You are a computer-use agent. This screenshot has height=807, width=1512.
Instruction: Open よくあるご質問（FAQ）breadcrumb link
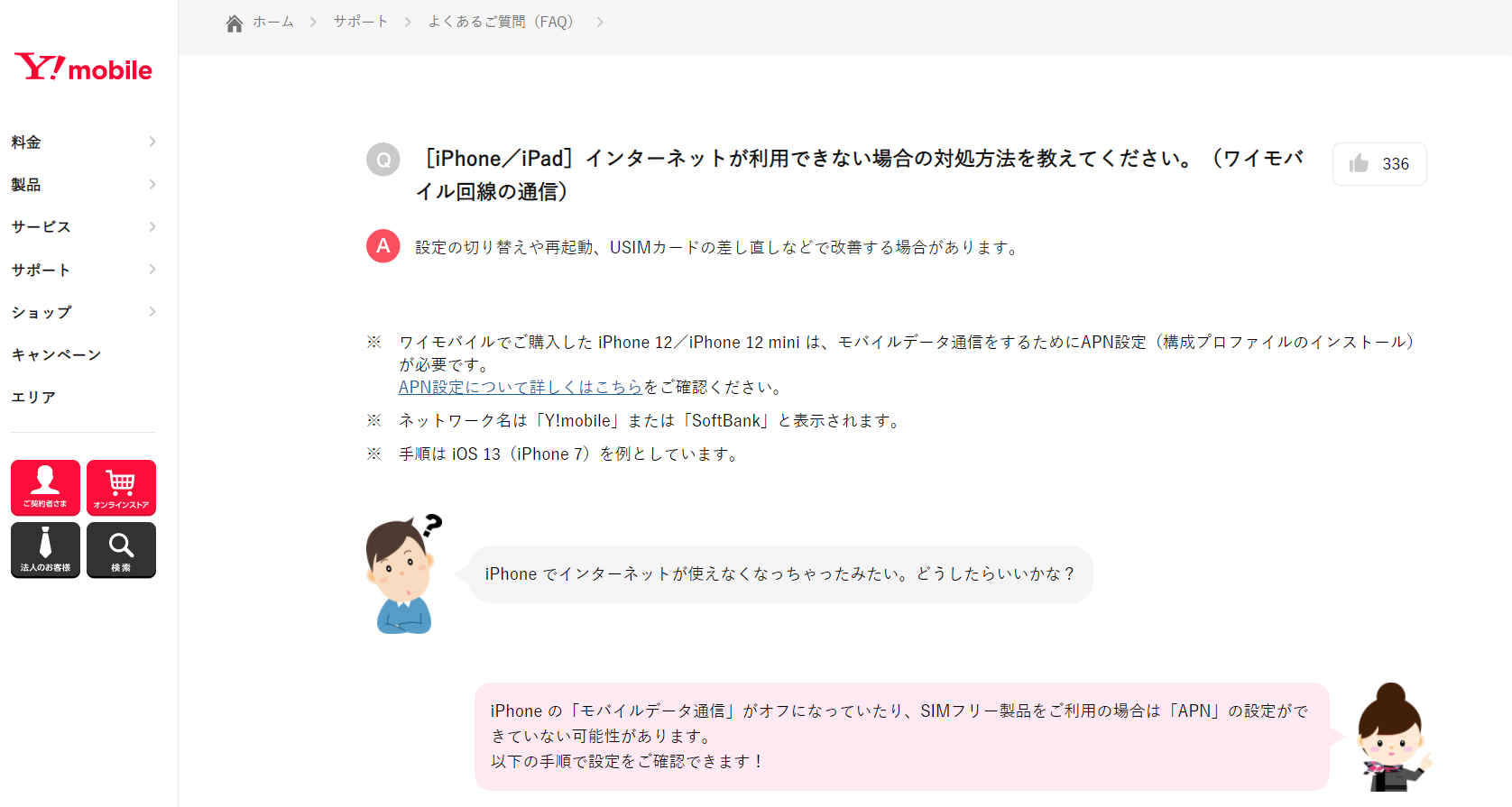click(x=501, y=22)
